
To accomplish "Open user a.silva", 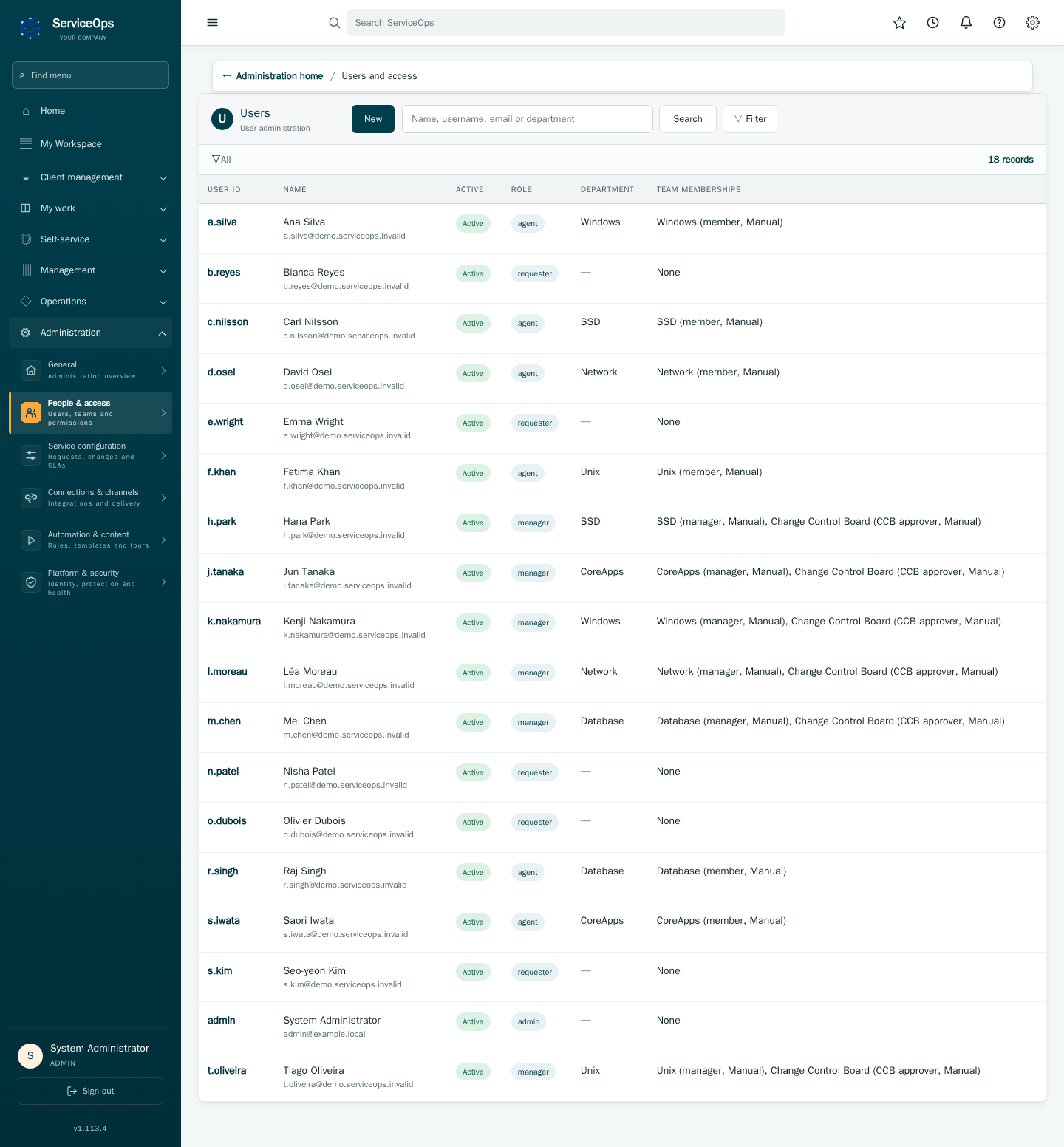I will coord(222,222).
